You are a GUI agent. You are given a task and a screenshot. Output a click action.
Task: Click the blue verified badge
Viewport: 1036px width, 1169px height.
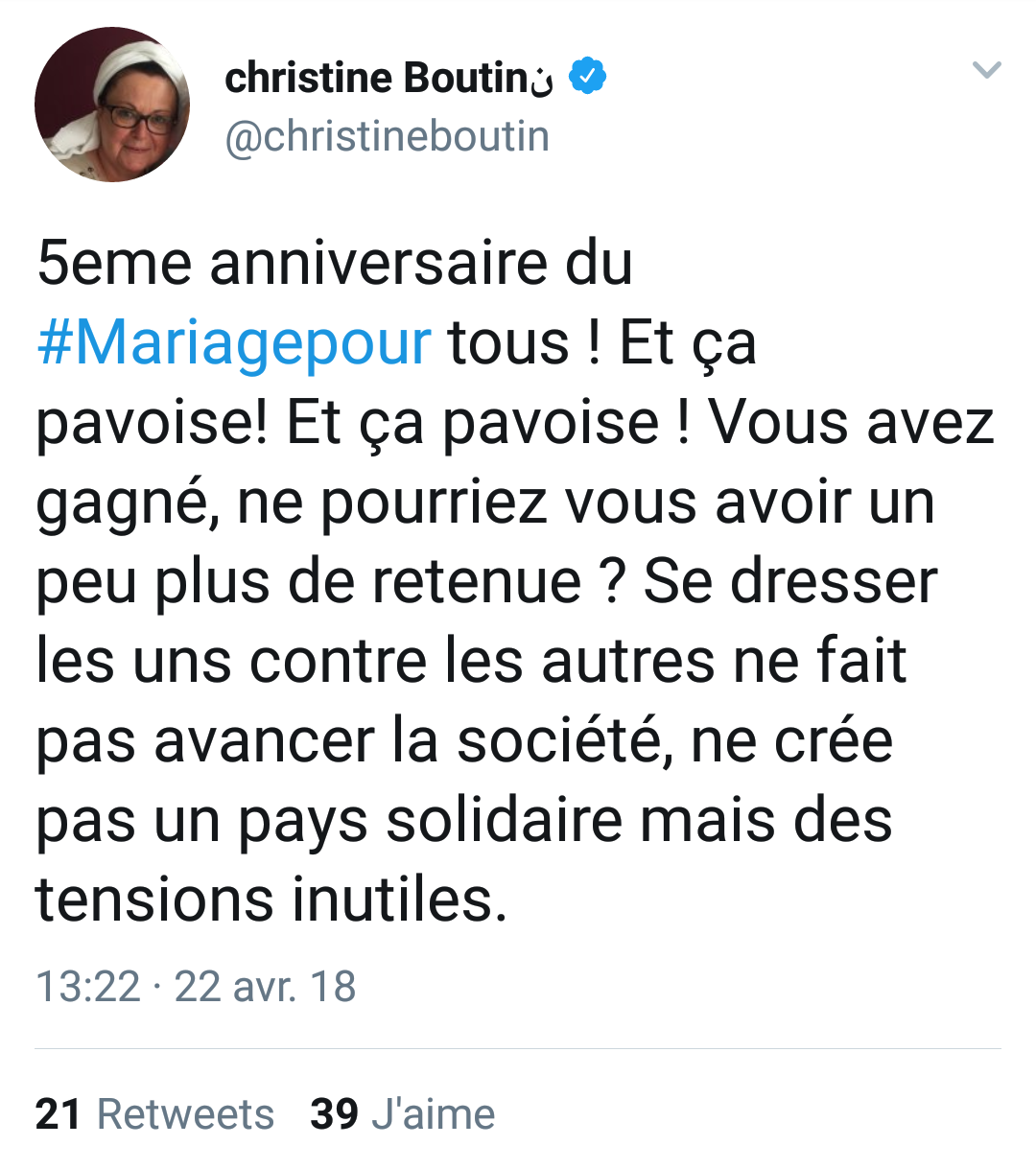(x=587, y=77)
